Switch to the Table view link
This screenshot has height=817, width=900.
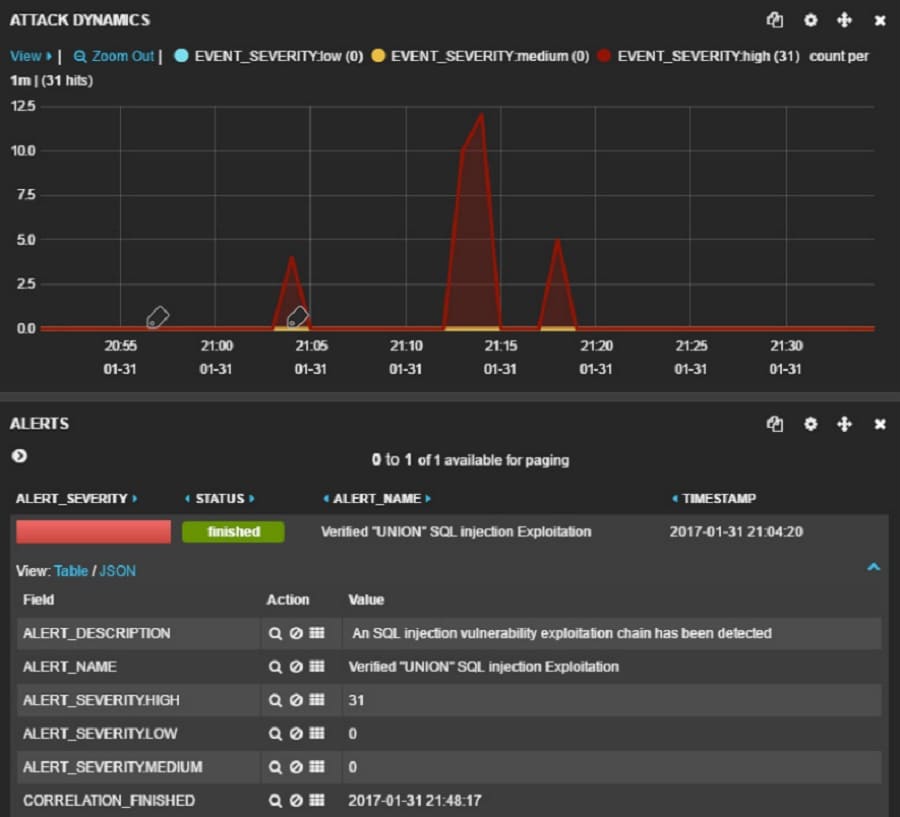coord(71,571)
